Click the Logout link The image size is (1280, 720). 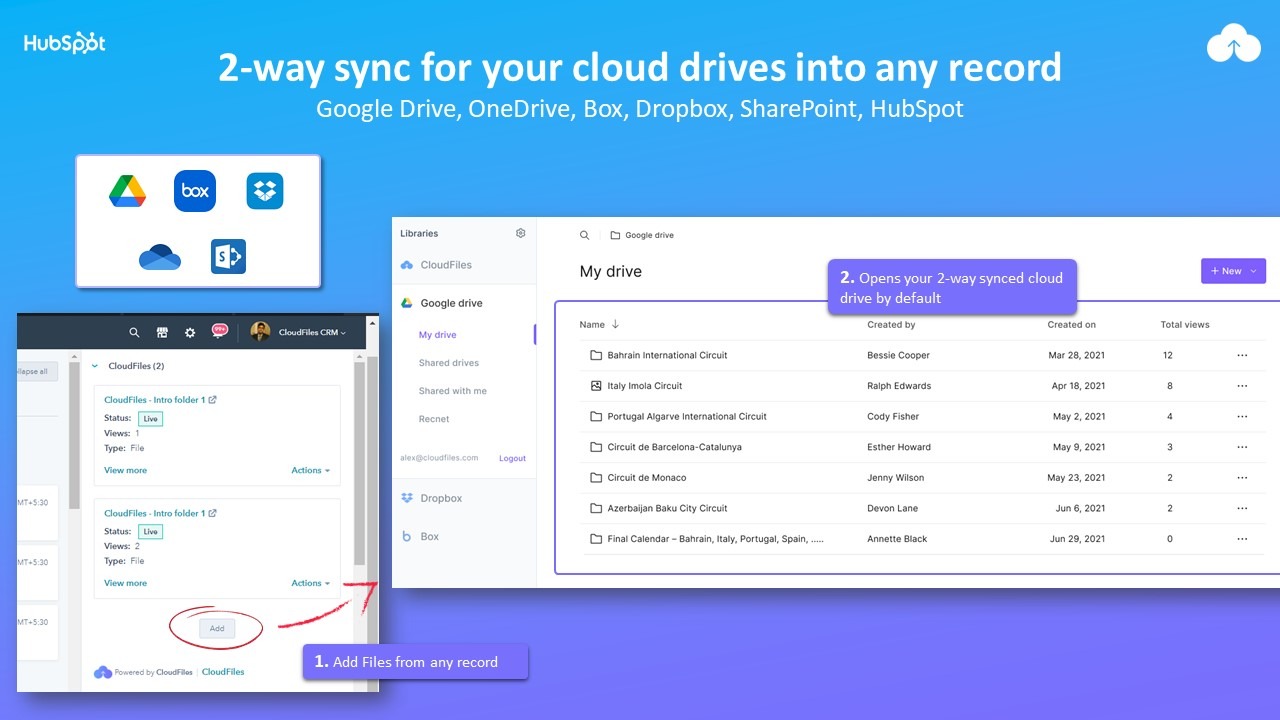coord(512,458)
